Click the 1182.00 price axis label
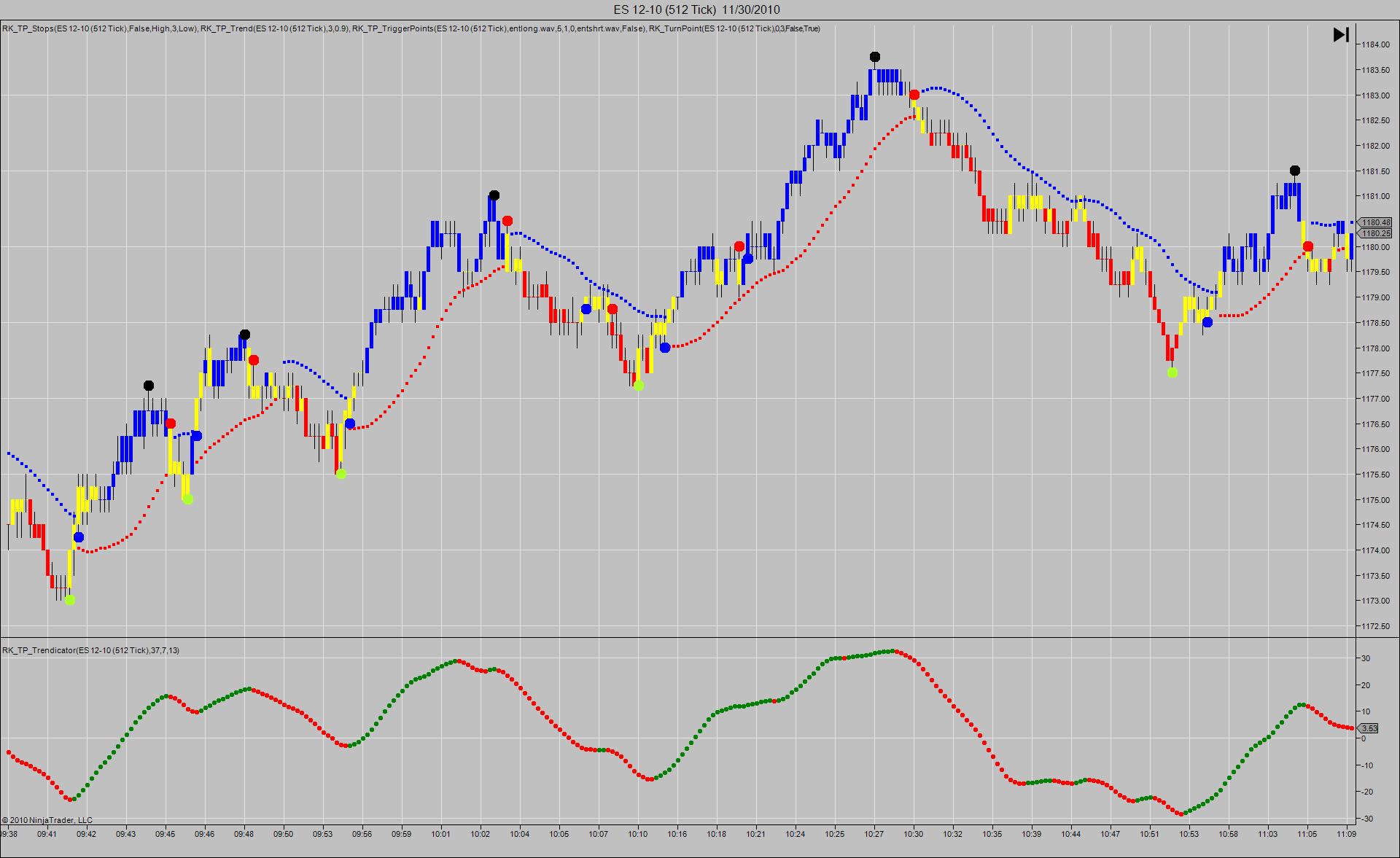This screenshot has height=858, width=1400. click(1375, 146)
